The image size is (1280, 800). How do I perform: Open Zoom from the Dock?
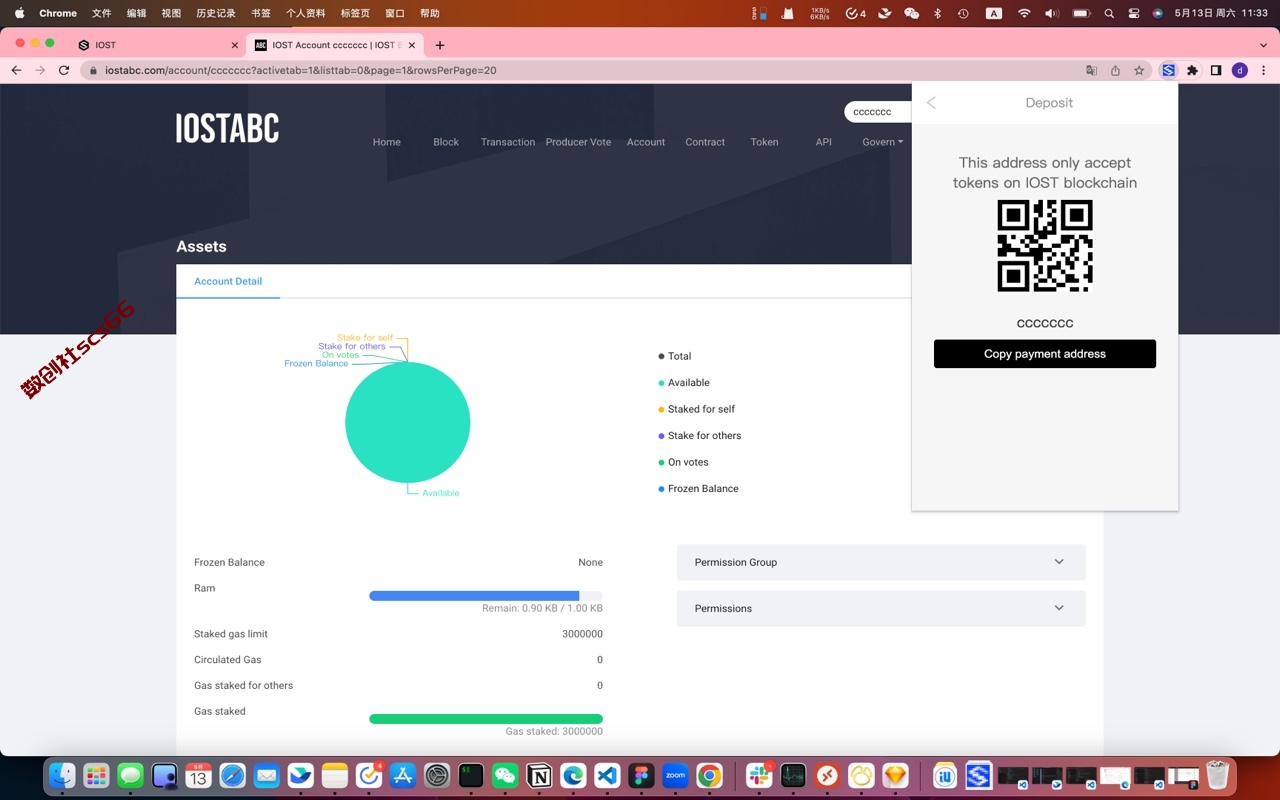(x=675, y=775)
